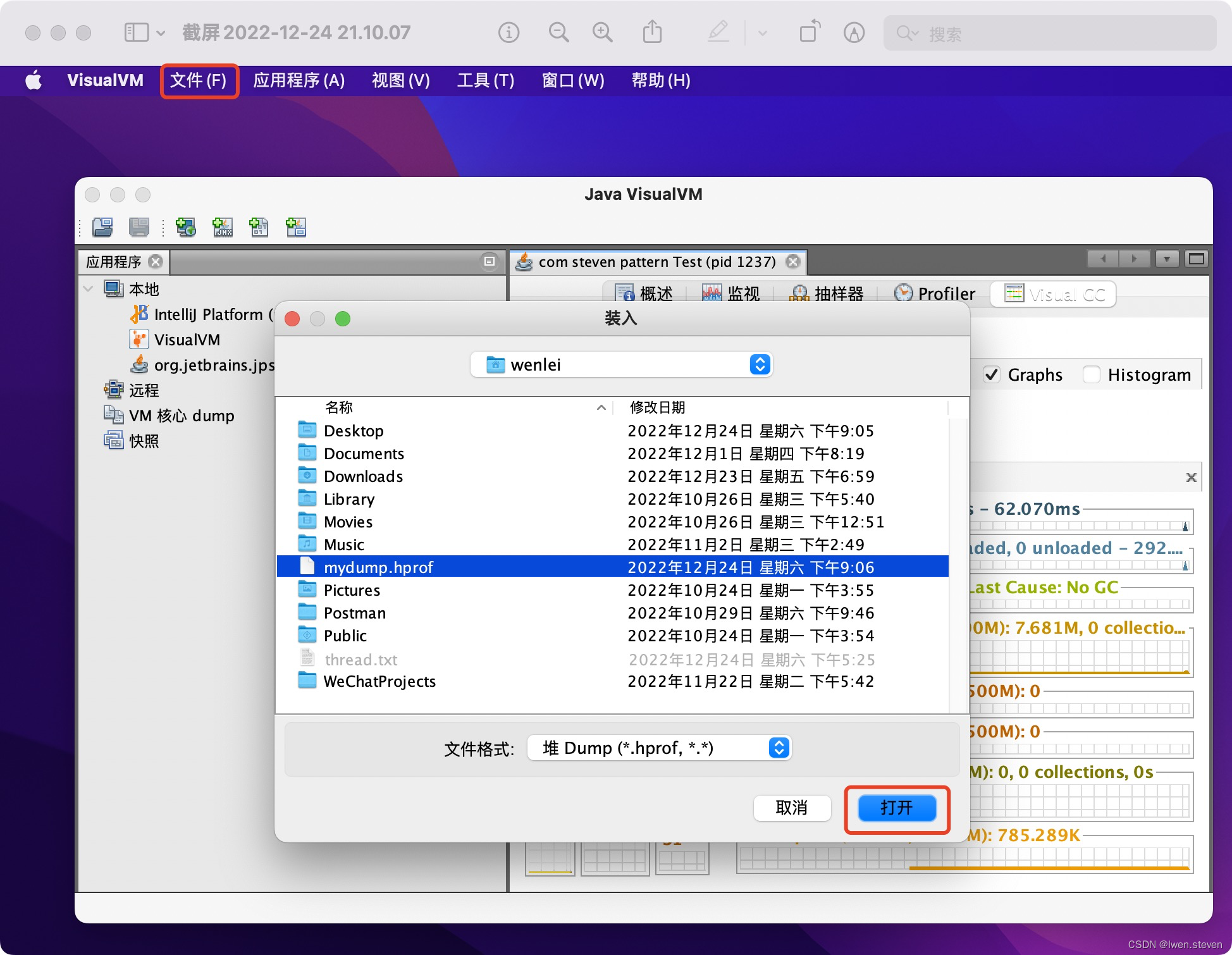1232x955 pixels.
Task: Show the document tab list dropdown
Action: 1167,259
